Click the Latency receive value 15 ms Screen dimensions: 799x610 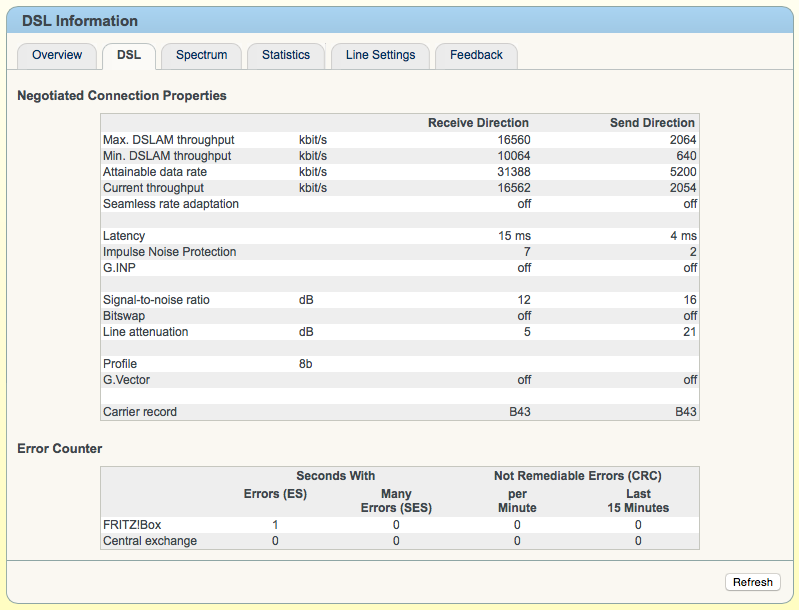click(516, 236)
